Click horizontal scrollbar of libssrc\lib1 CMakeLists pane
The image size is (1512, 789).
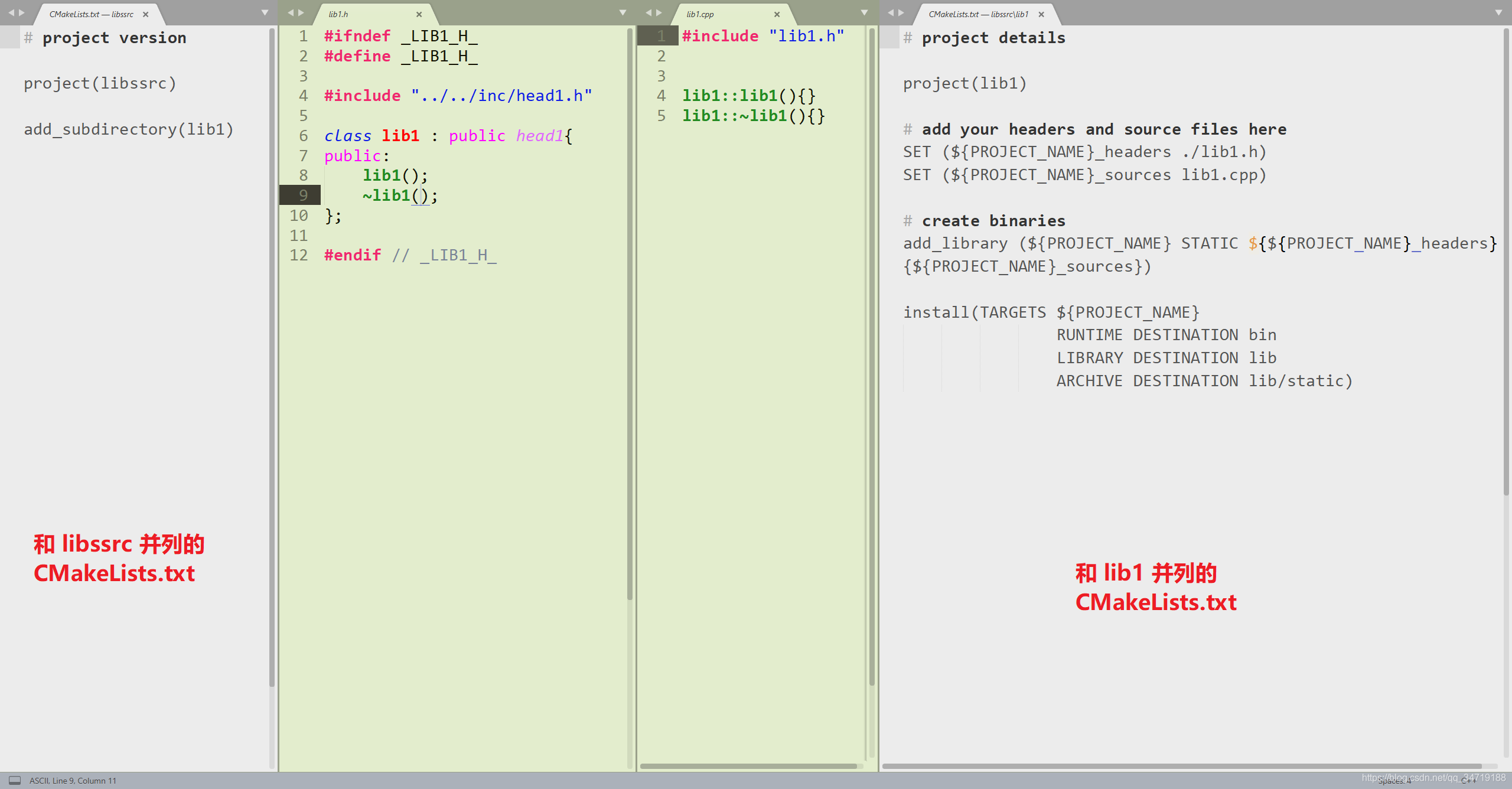[1181, 766]
